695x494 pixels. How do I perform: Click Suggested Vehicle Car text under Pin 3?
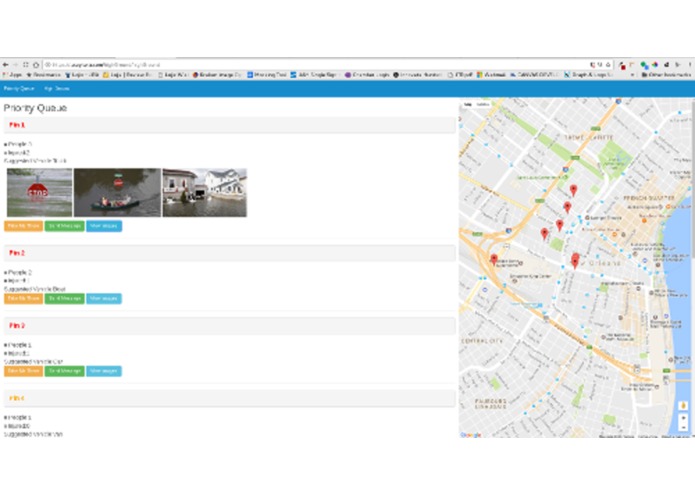tap(33, 362)
